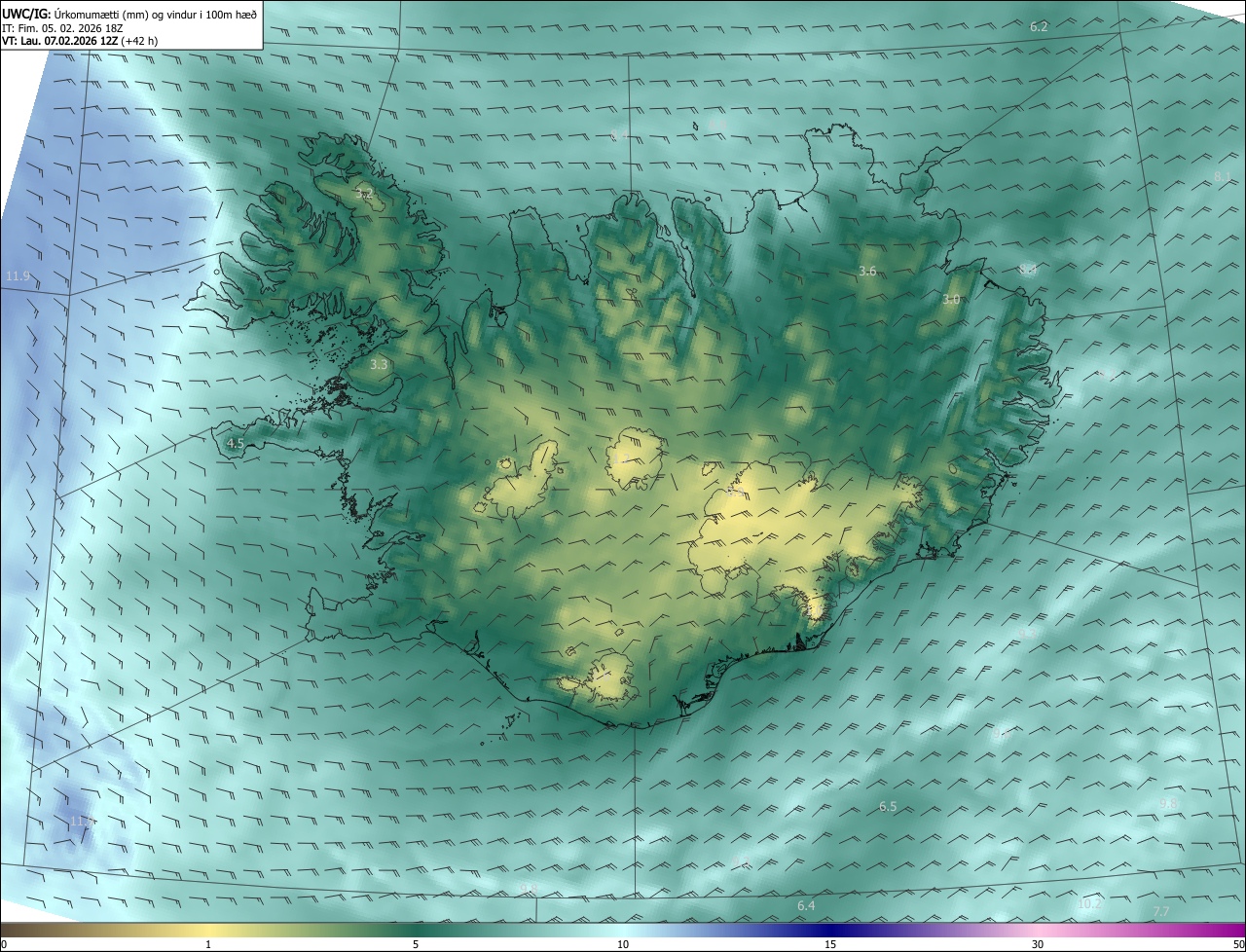This screenshot has height=952, width=1246.
Task: Click the 11.9 value label
Action: coord(18,276)
